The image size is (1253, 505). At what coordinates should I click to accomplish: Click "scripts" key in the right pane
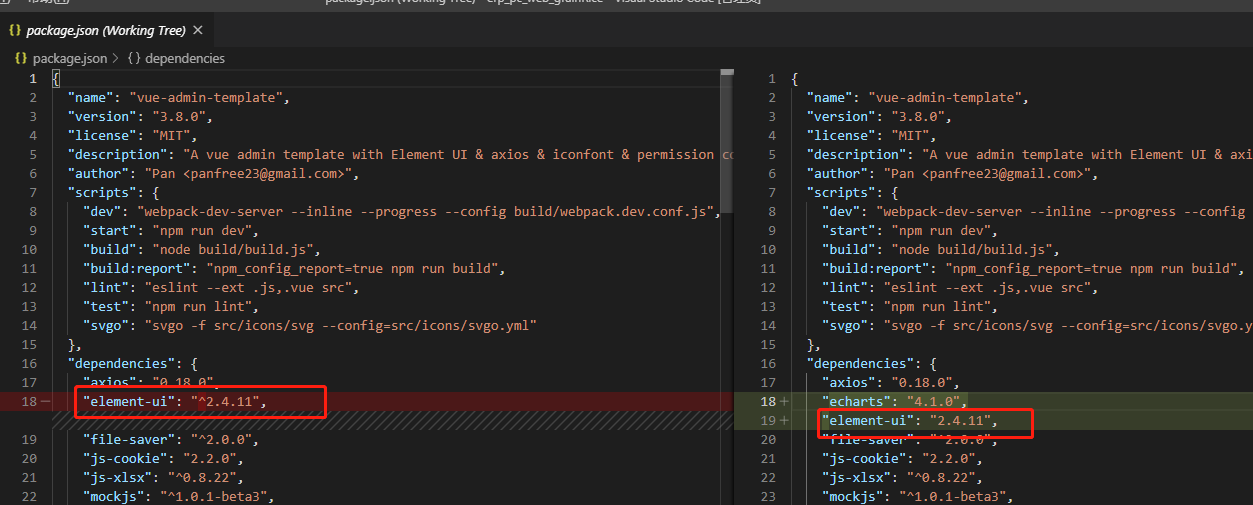point(846,193)
